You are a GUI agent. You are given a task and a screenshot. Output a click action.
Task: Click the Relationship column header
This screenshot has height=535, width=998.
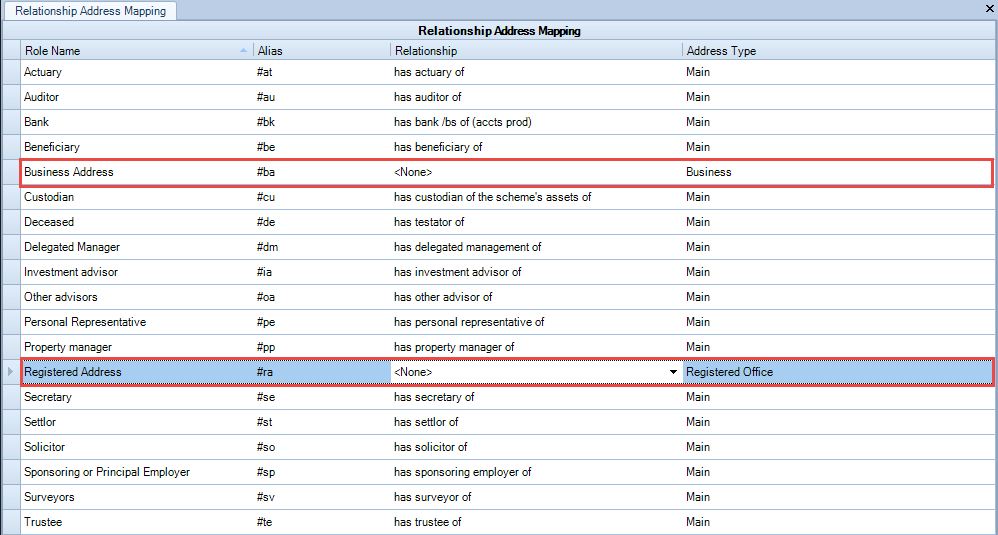point(536,50)
